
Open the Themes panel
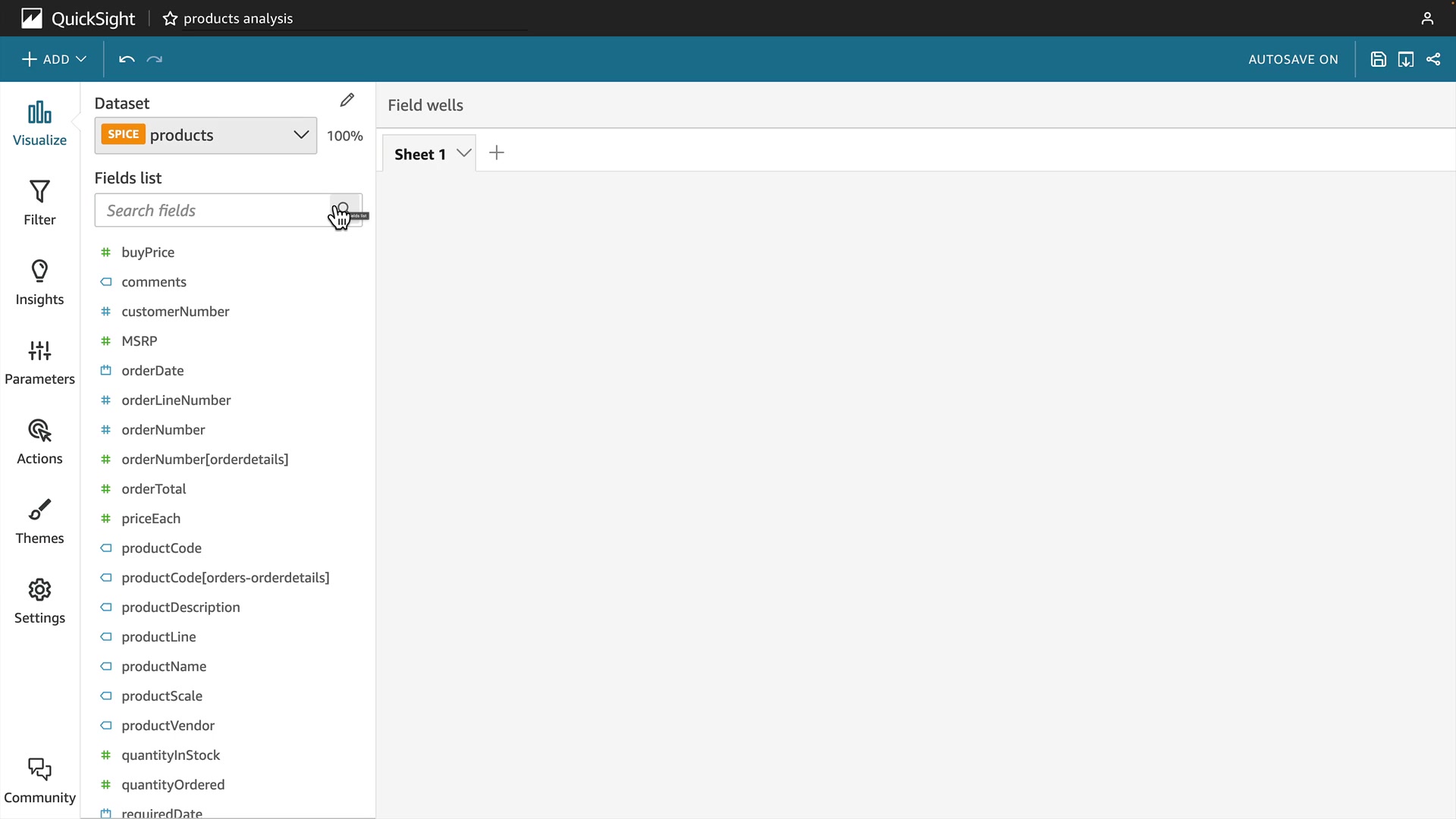pyautogui.click(x=39, y=521)
